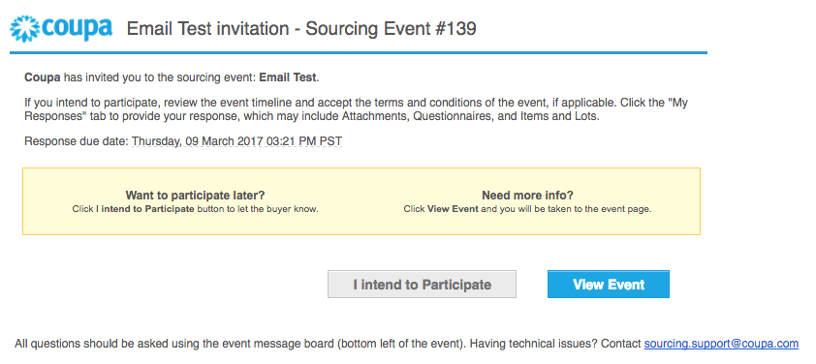Screen dimensions: 816x364
Task: Open the sourcing.support@coupa.com email link
Action: [x=721, y=344]
